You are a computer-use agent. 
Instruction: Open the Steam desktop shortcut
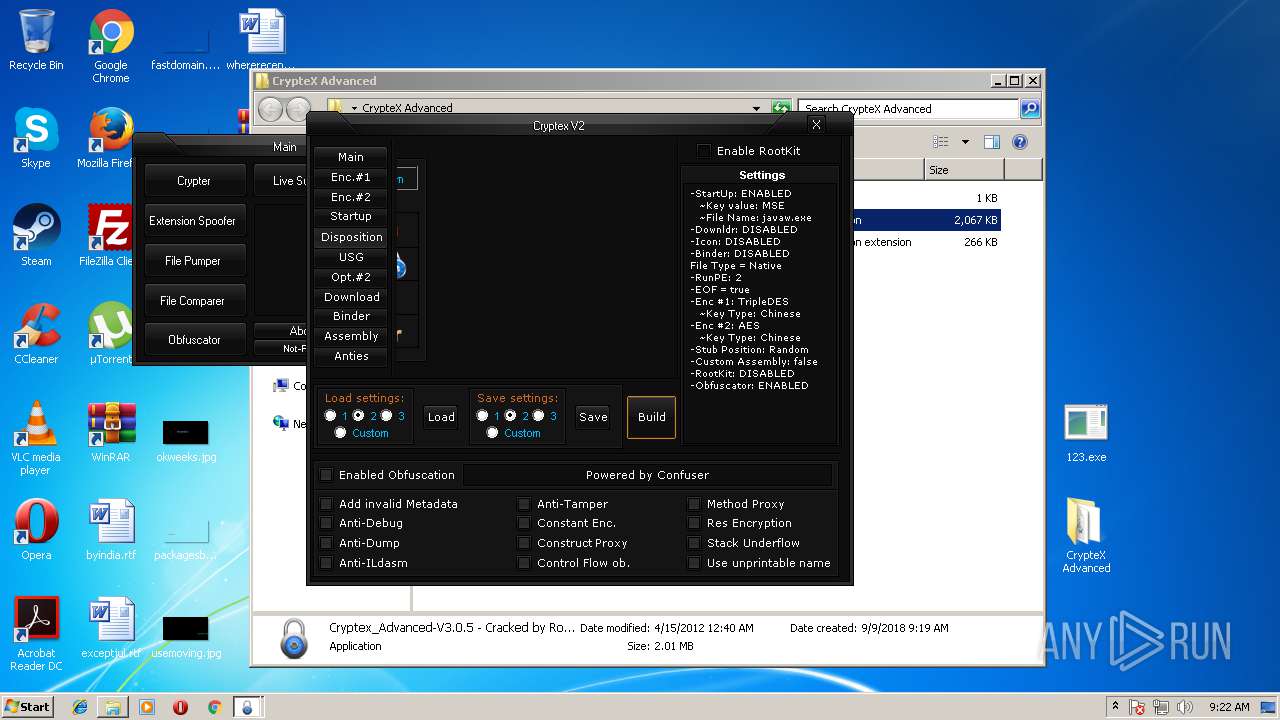tap(36, 236)
